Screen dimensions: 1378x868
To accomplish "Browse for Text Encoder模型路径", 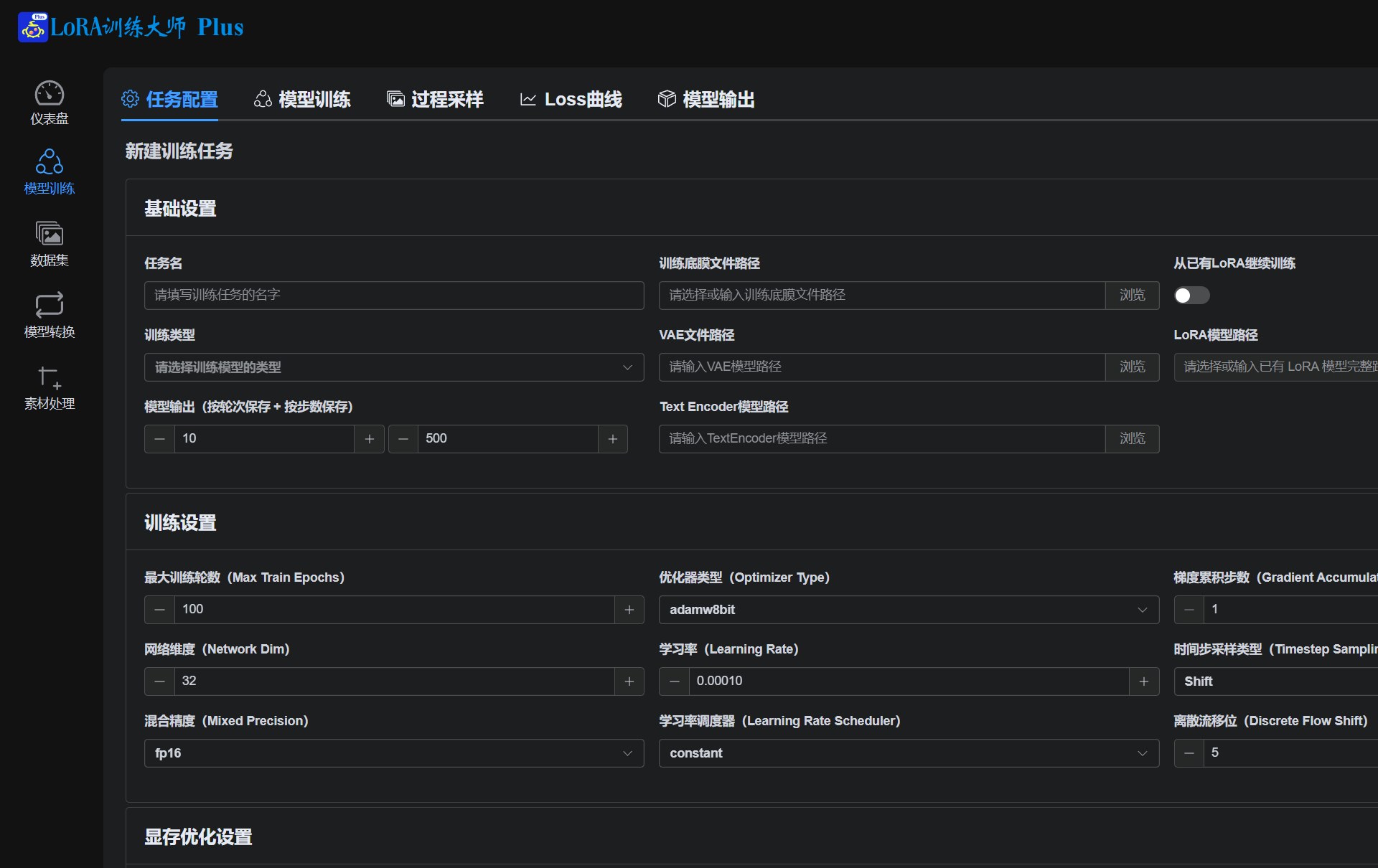I will point(1133,439).
